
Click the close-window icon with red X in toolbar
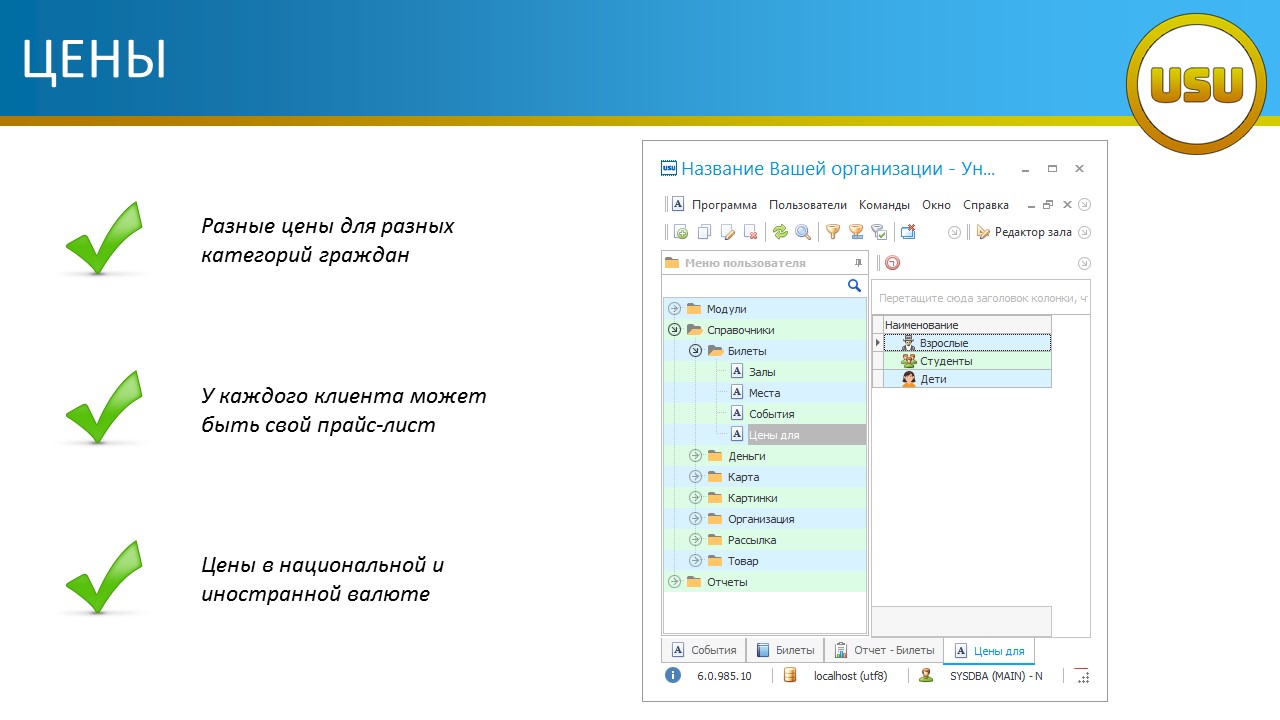click(908, 232)
